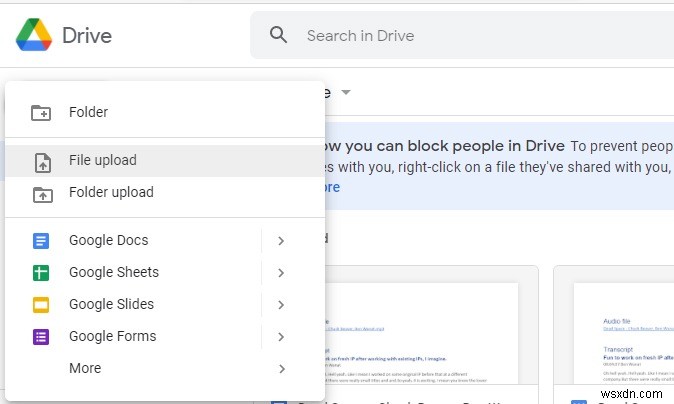Select the Folder upload menu entry

pos(111,193)
